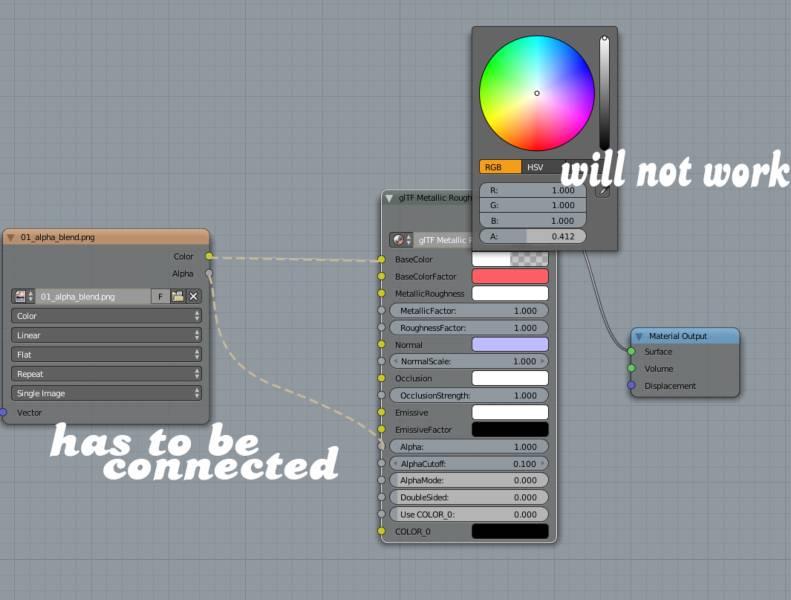
Task: Decrease NormalScale with left arrow
Action: [x=396, y=361]
